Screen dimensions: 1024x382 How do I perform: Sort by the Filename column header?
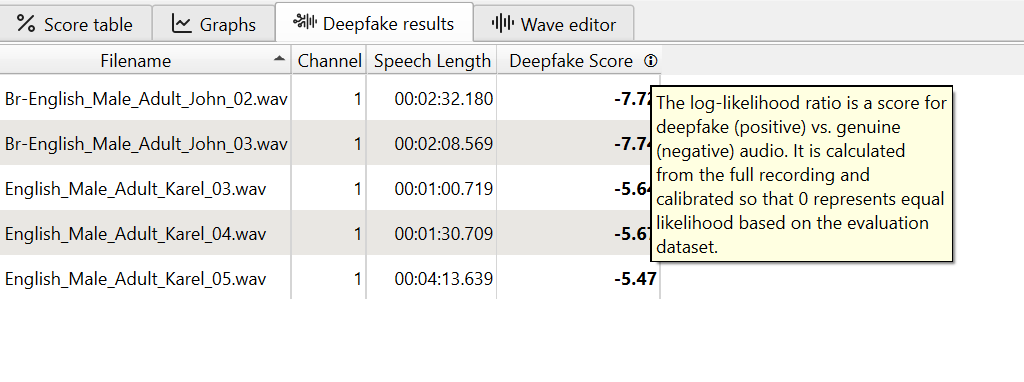pyautogui.click(x=146, y=61)
